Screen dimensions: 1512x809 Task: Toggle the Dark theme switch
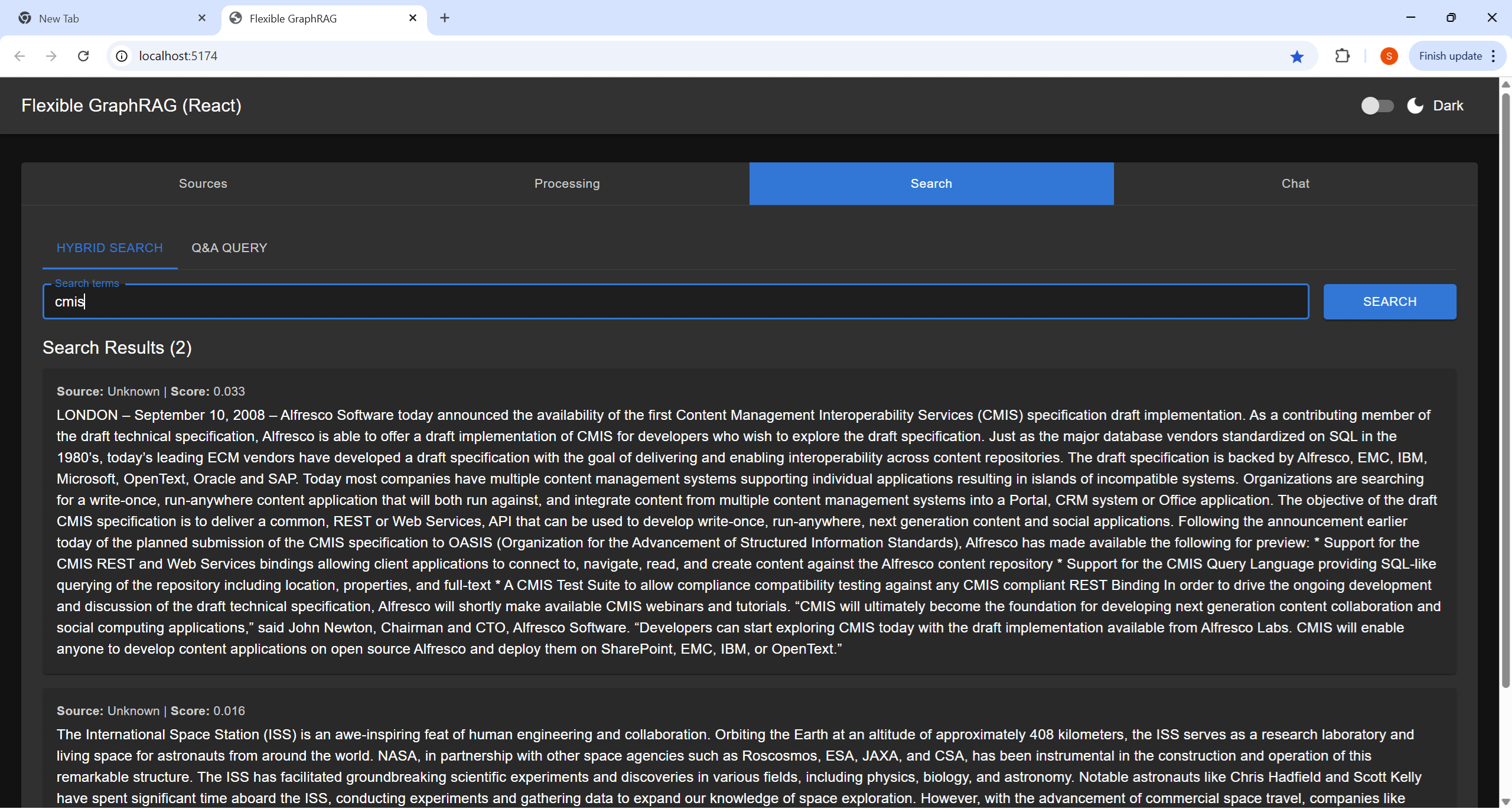point(1377,105)
